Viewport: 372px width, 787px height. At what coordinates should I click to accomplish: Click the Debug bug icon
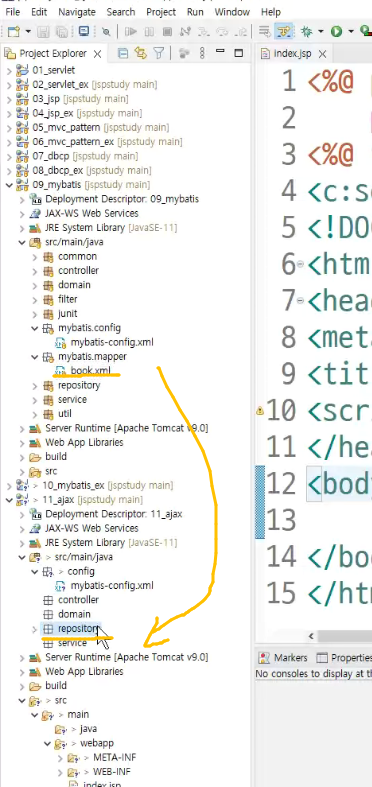pos(306,32)
